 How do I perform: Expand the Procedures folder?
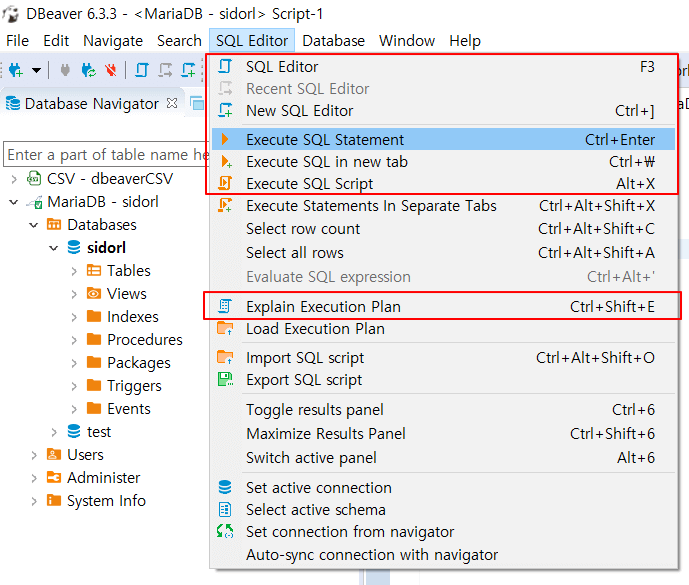(x=74, y=340)
